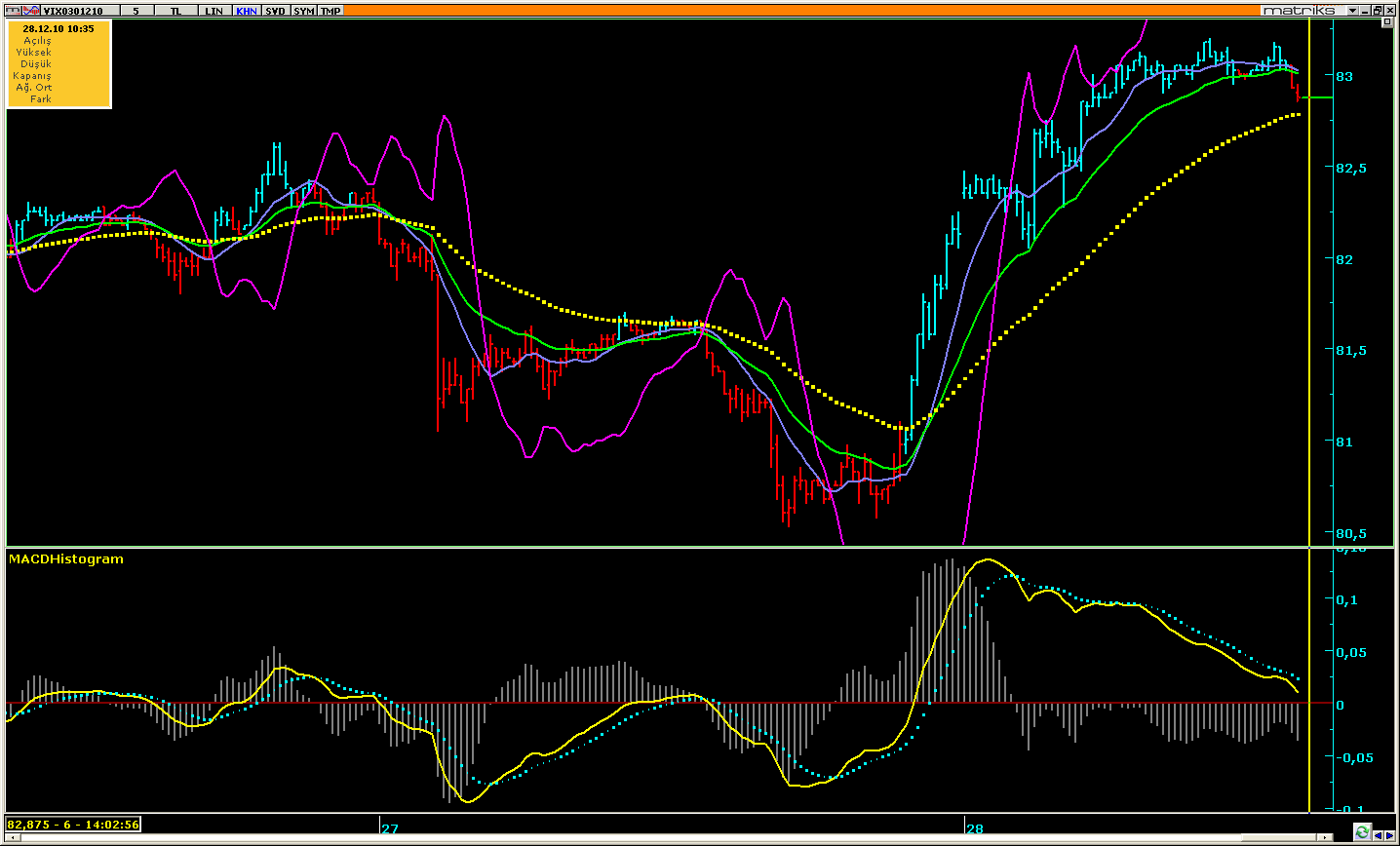Click the matriks logo in title bar
The height and width of the screenshot is (846, 1400).
[x=1302, y=11]
